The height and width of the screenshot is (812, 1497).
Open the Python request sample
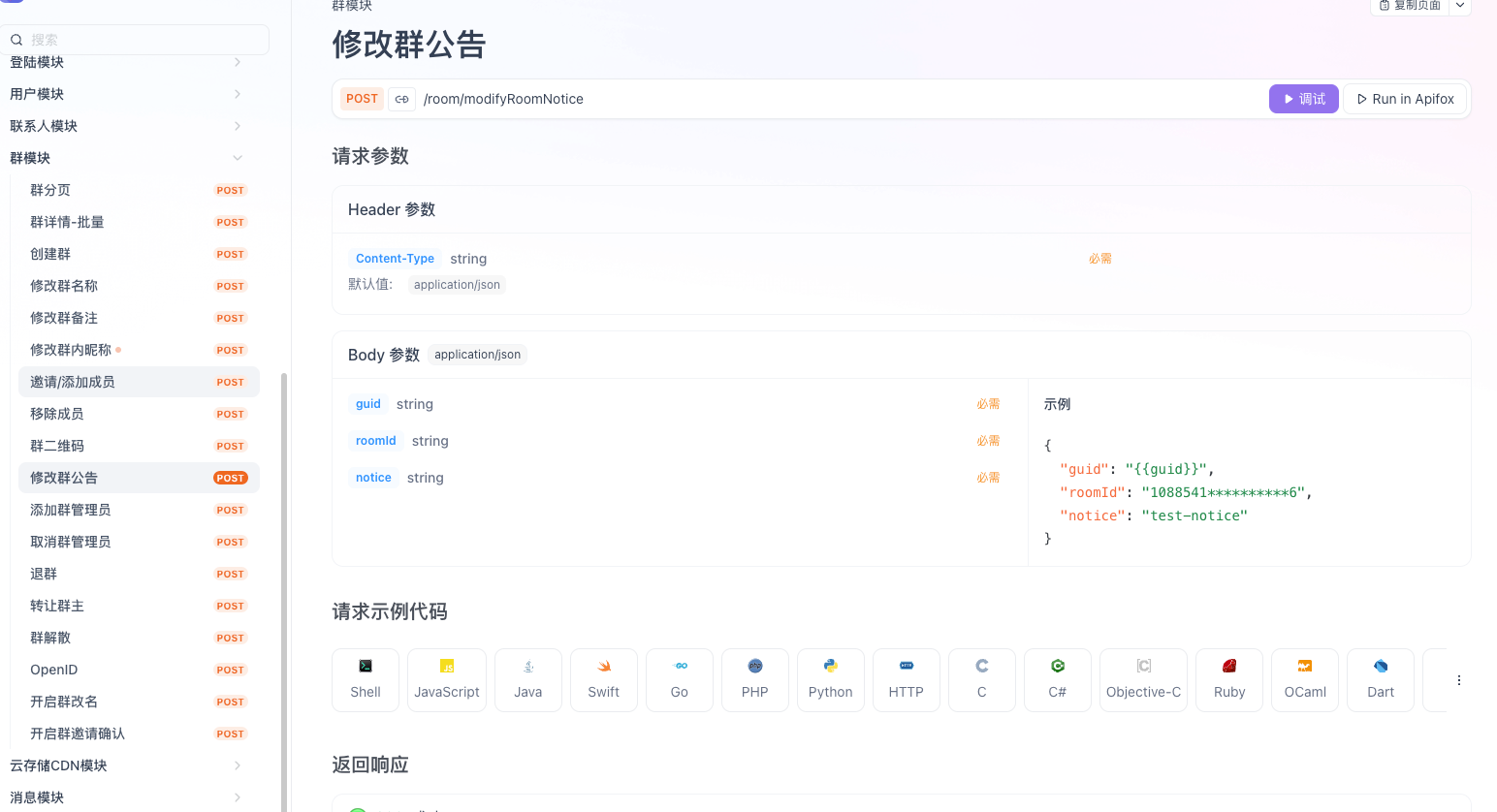(x=830, y=679)
